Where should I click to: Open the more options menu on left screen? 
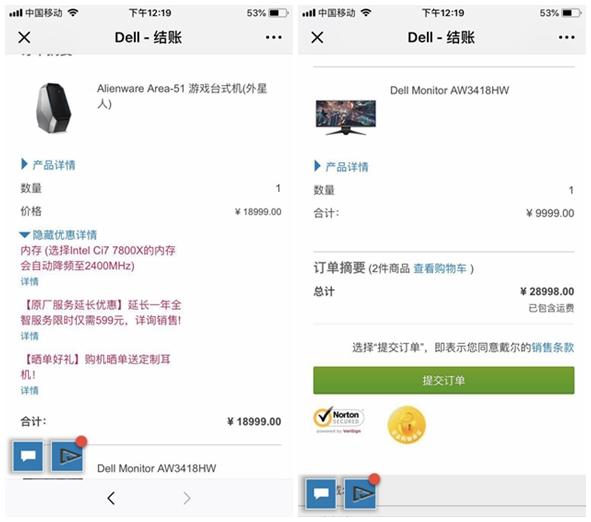click(x=273, y=37)
